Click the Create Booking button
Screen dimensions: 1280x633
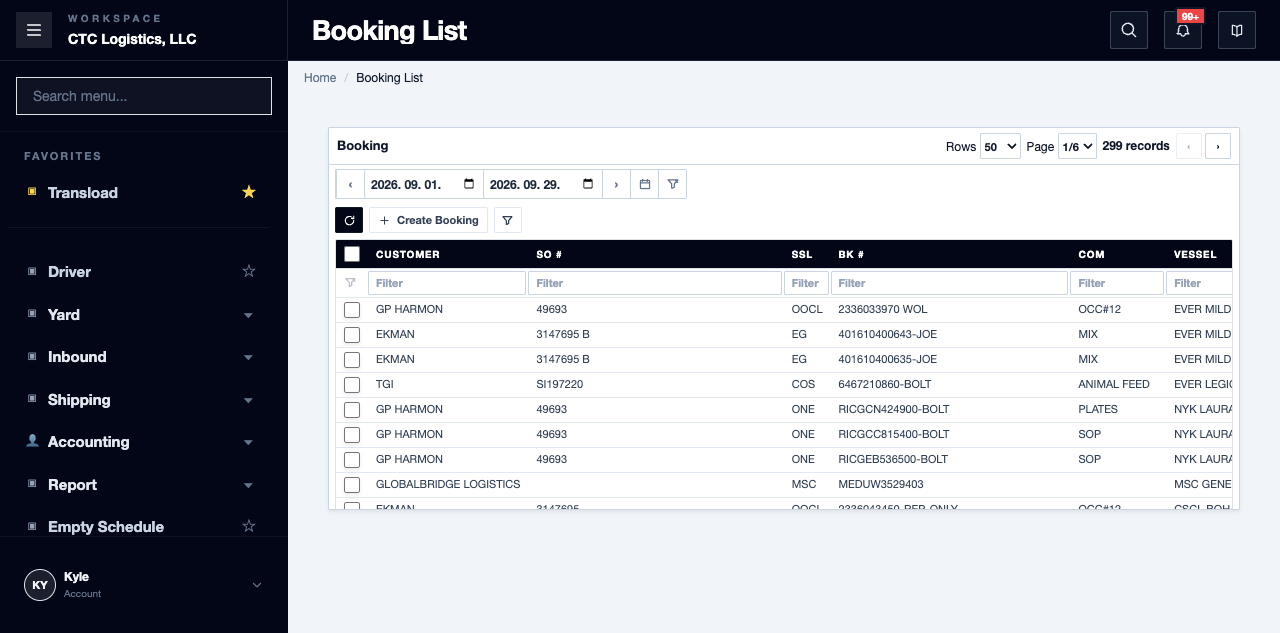[428, 220]
